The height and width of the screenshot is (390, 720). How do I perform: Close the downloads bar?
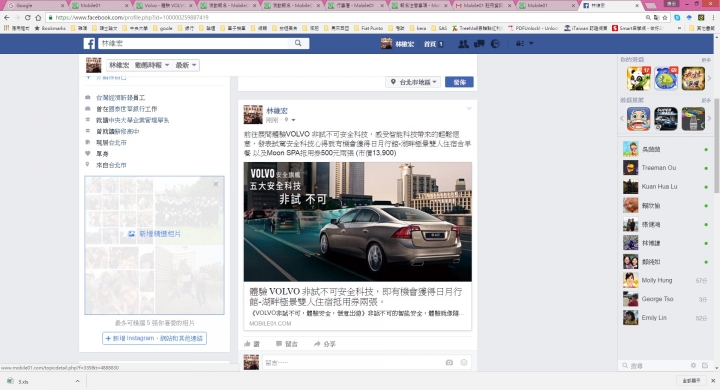713,381
